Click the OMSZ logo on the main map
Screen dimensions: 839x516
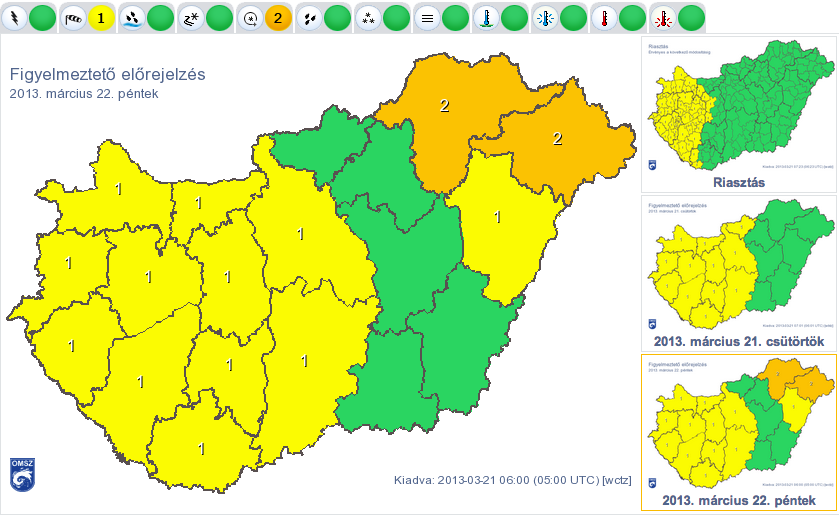click(22, 473)
